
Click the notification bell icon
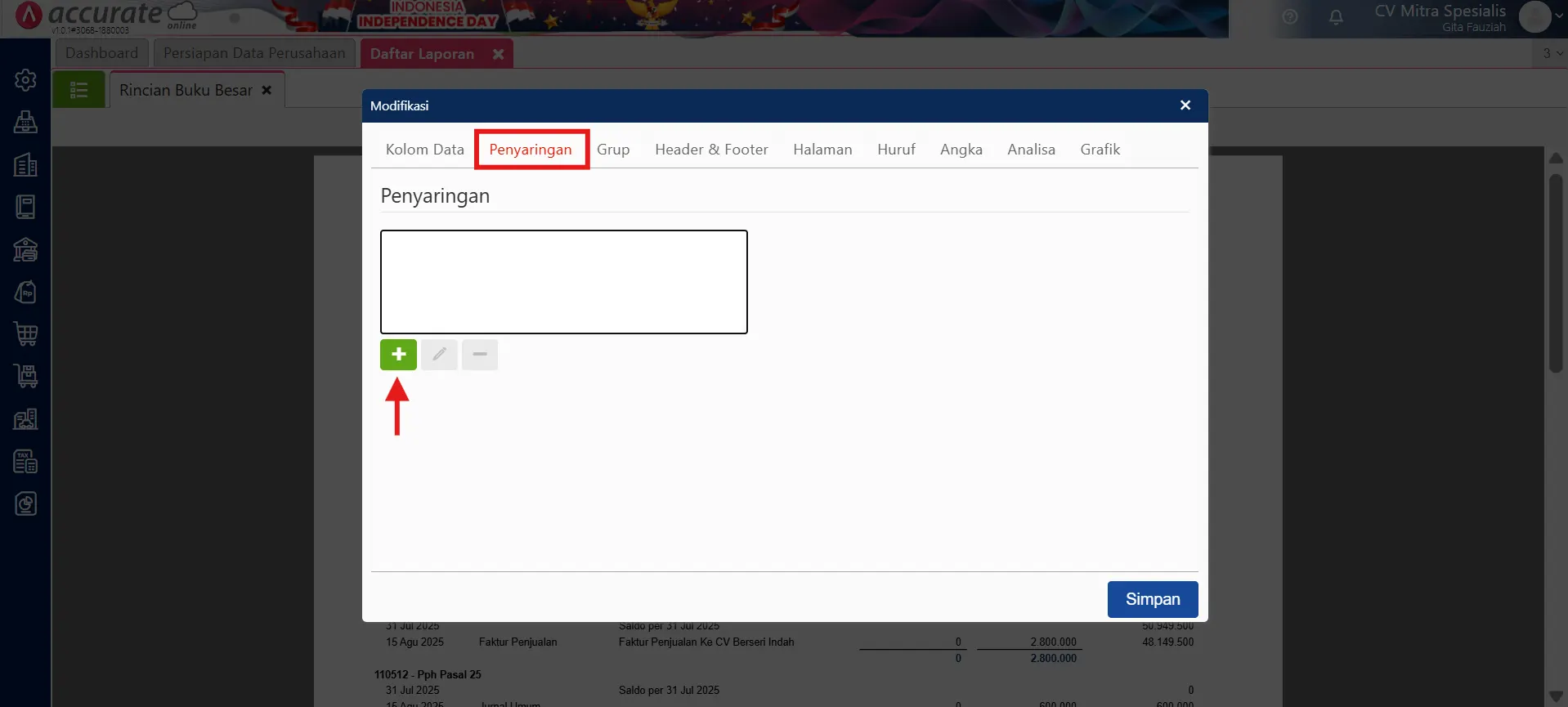[x=1336, y=17]
